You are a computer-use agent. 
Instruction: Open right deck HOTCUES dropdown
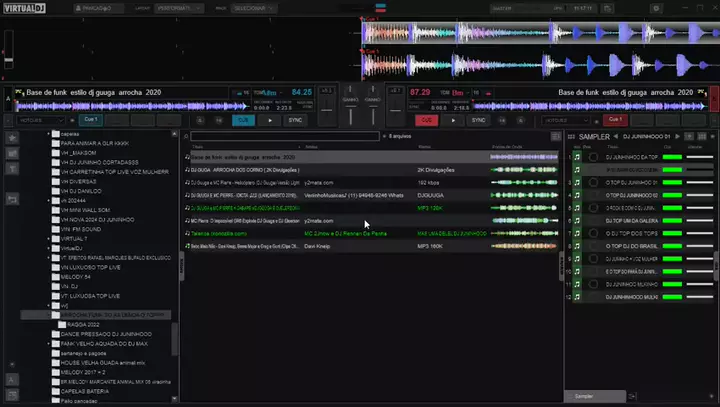[x=565, y=120]
